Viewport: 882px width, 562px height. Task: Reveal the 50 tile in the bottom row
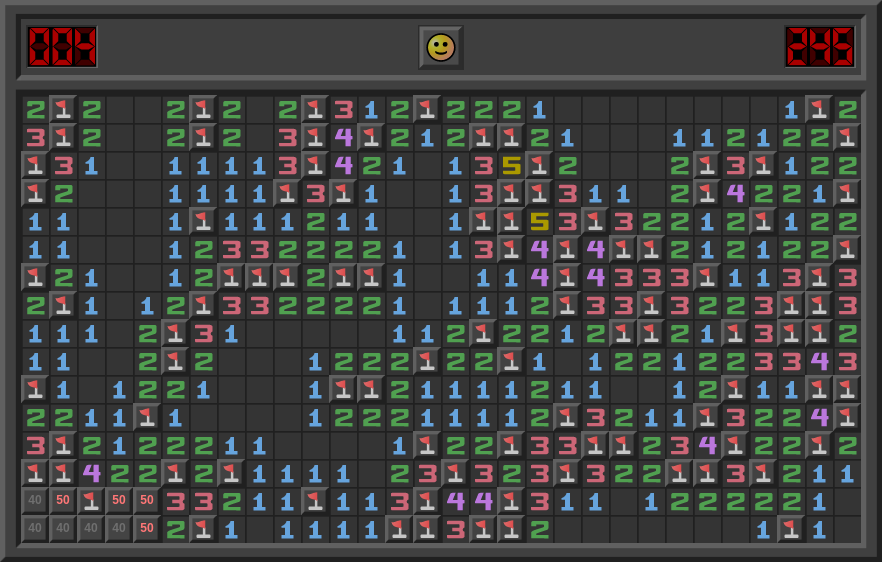click(x=148, y=529)
